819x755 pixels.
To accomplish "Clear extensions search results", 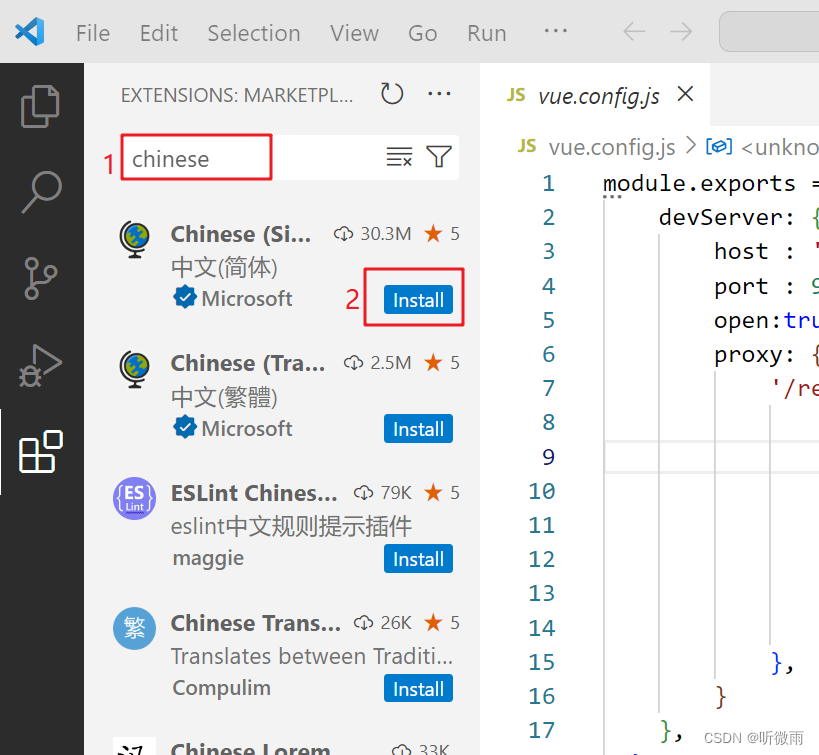I will 400,157.
